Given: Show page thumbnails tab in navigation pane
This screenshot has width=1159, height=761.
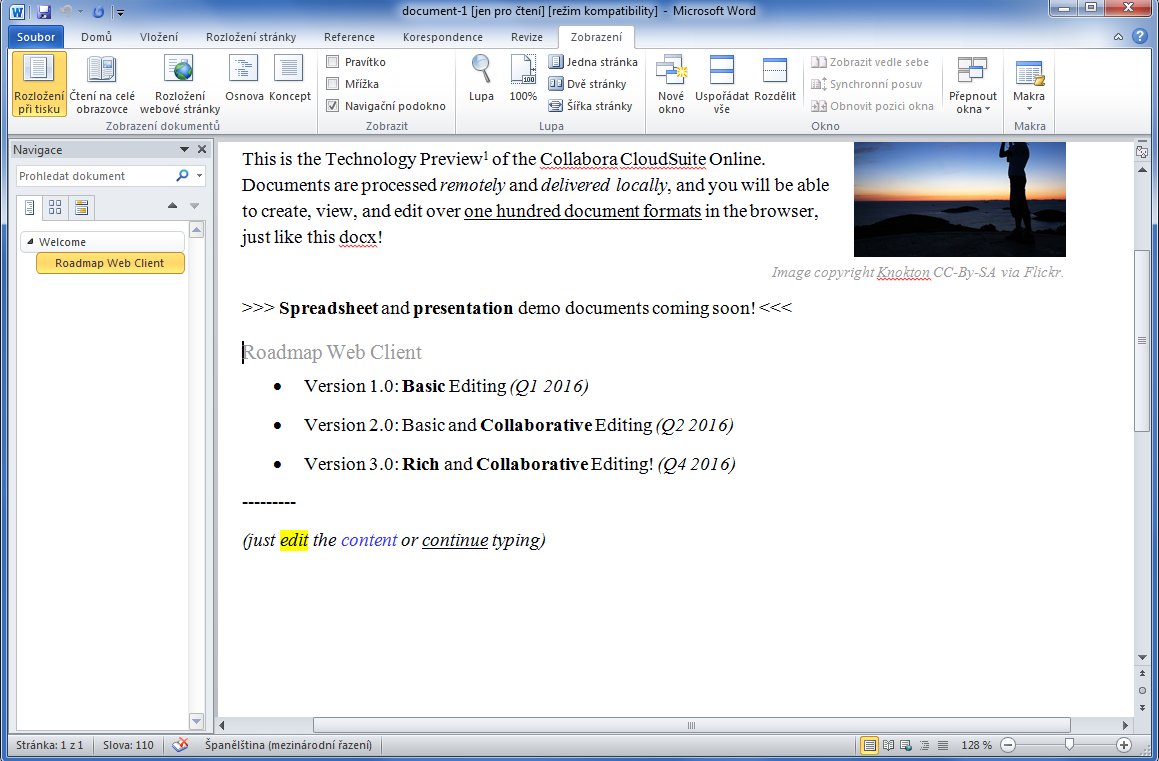Looking at the screenshot, I should pos(55,208).
